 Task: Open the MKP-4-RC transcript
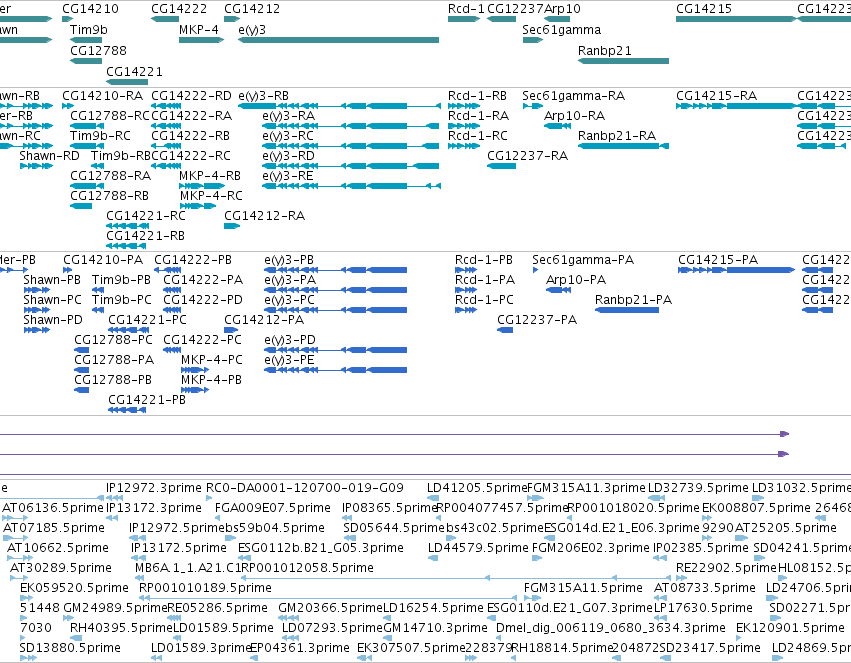(211, 196)
